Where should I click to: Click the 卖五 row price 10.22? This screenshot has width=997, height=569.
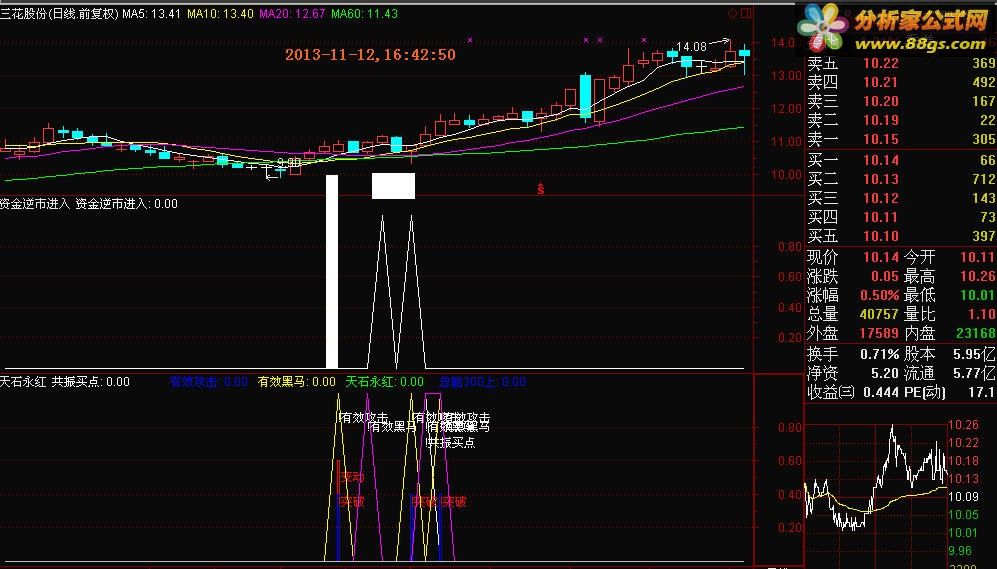point(881,63)
